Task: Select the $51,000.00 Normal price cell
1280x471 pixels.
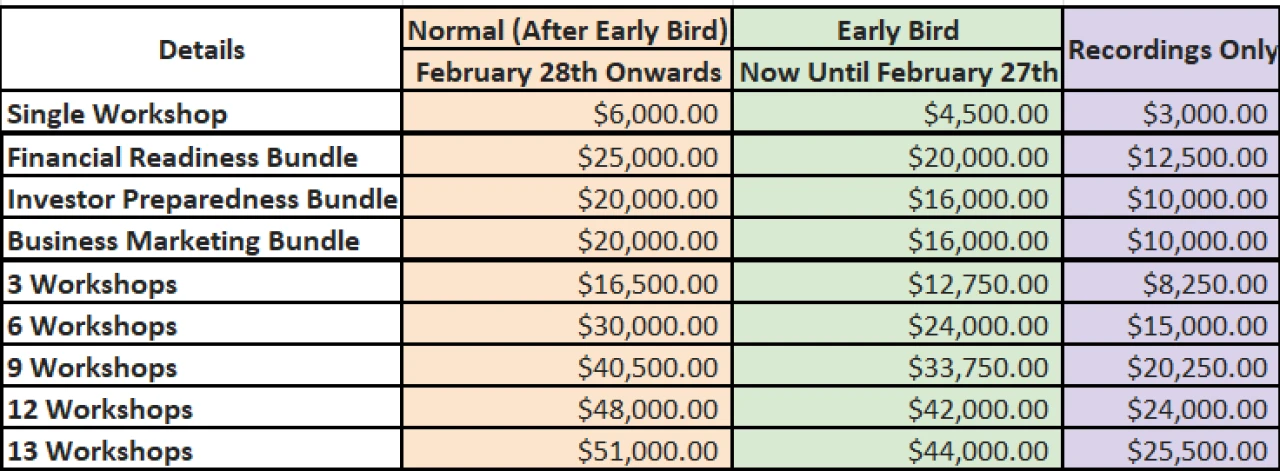Action: pyautogui.click(x=648, y=450)
